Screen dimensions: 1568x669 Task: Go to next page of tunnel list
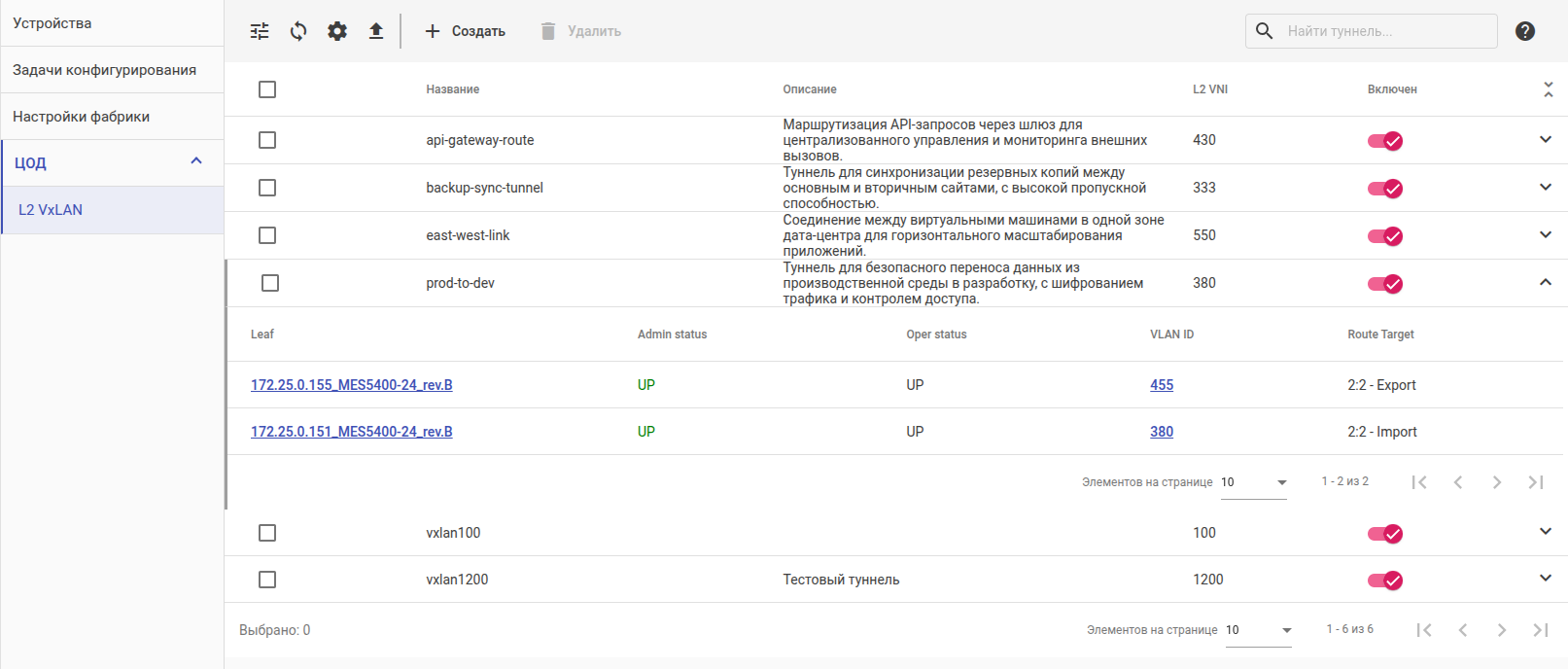(x=1502, y=630)
